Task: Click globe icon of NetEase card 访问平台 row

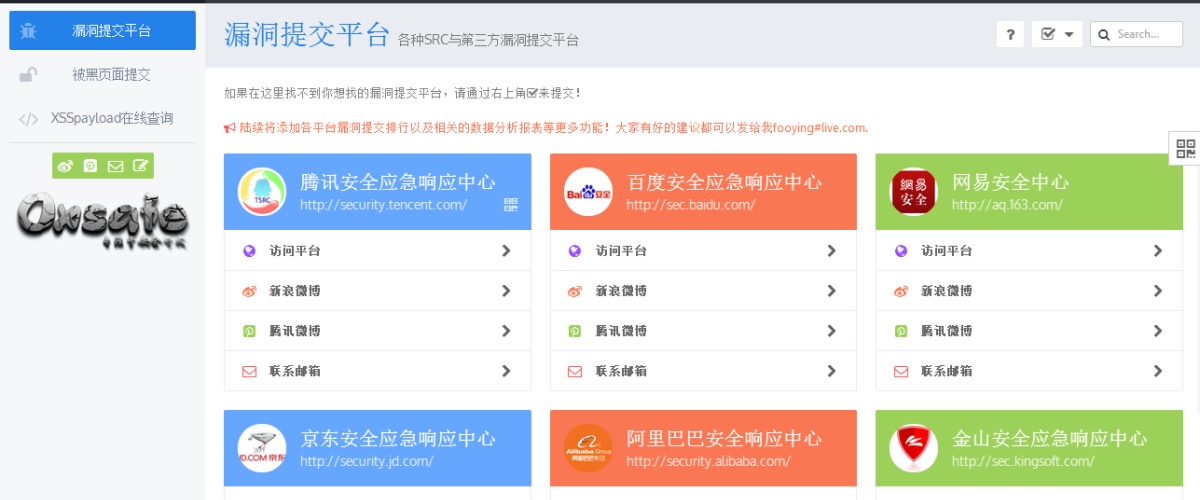Action: 901,251
